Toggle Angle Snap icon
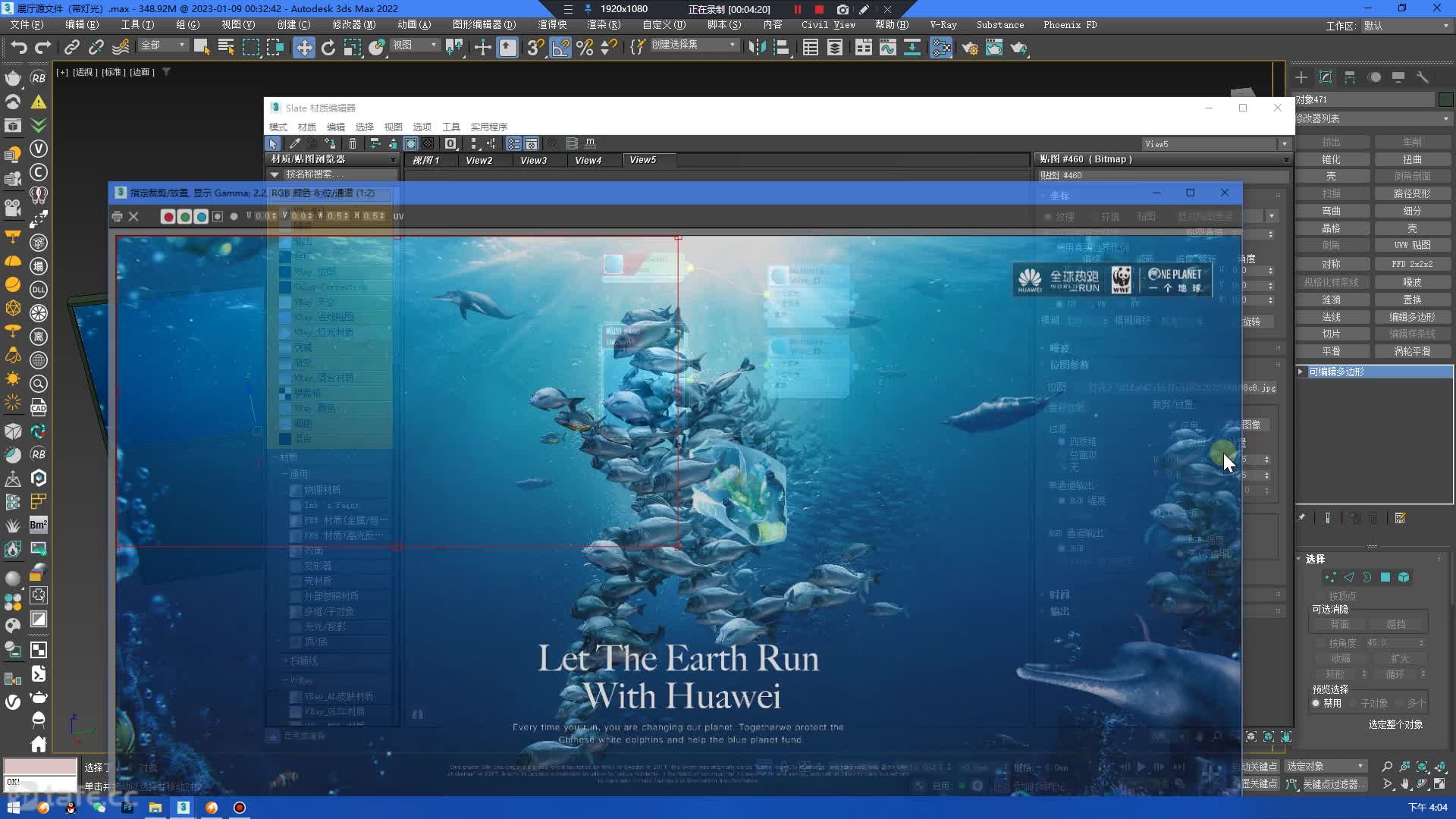The width and height of the screenshot is (1456, 819). tap(560, 47)
